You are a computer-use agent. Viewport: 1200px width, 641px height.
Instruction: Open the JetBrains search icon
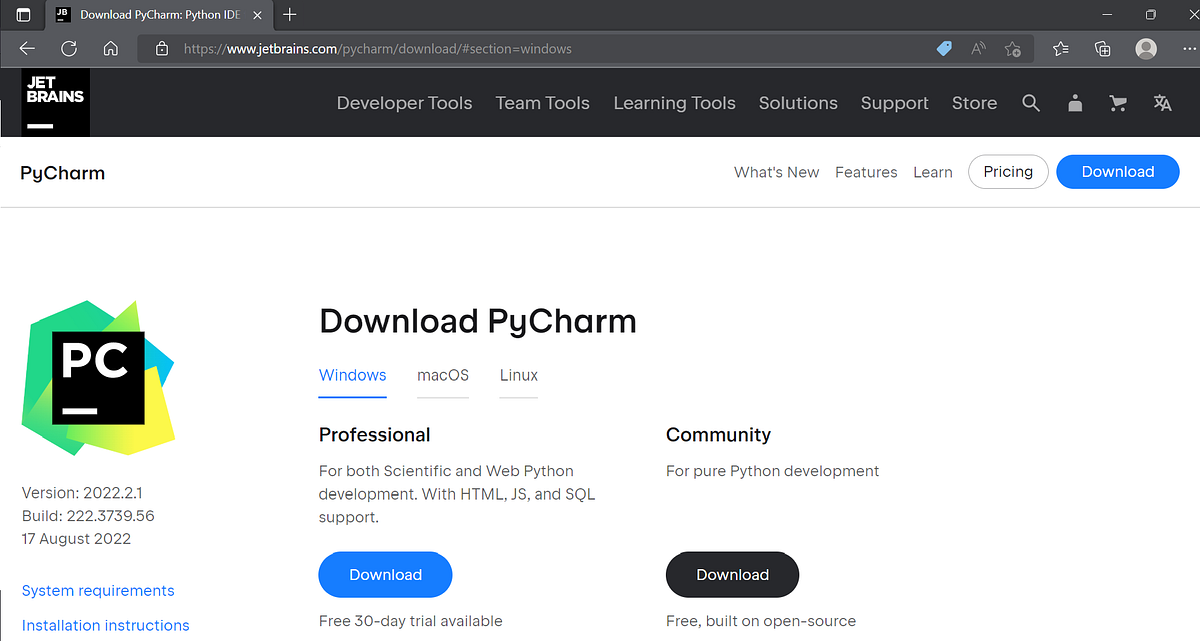1031,103
